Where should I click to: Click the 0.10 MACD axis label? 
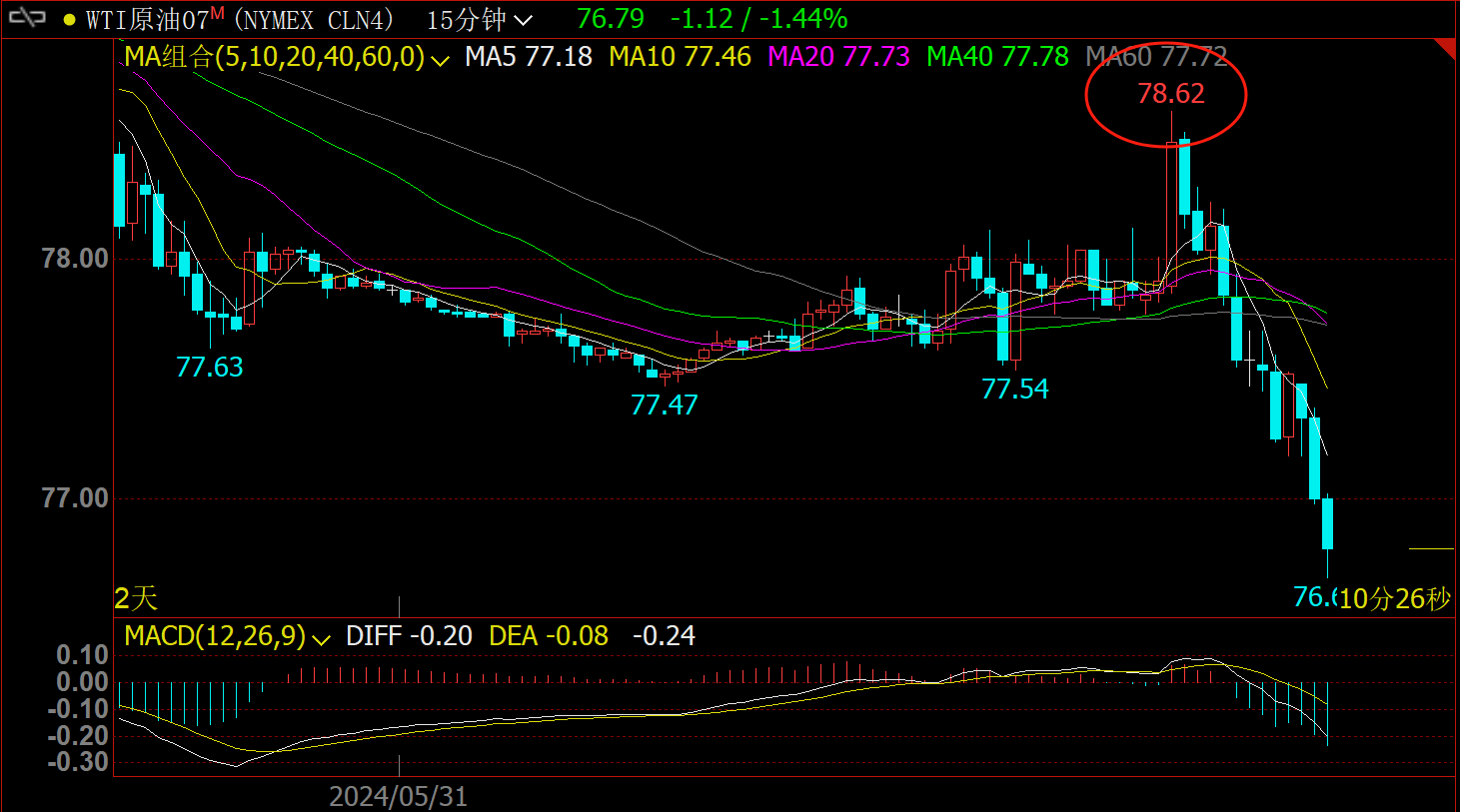pyautogui.click(x=82, y=655)
